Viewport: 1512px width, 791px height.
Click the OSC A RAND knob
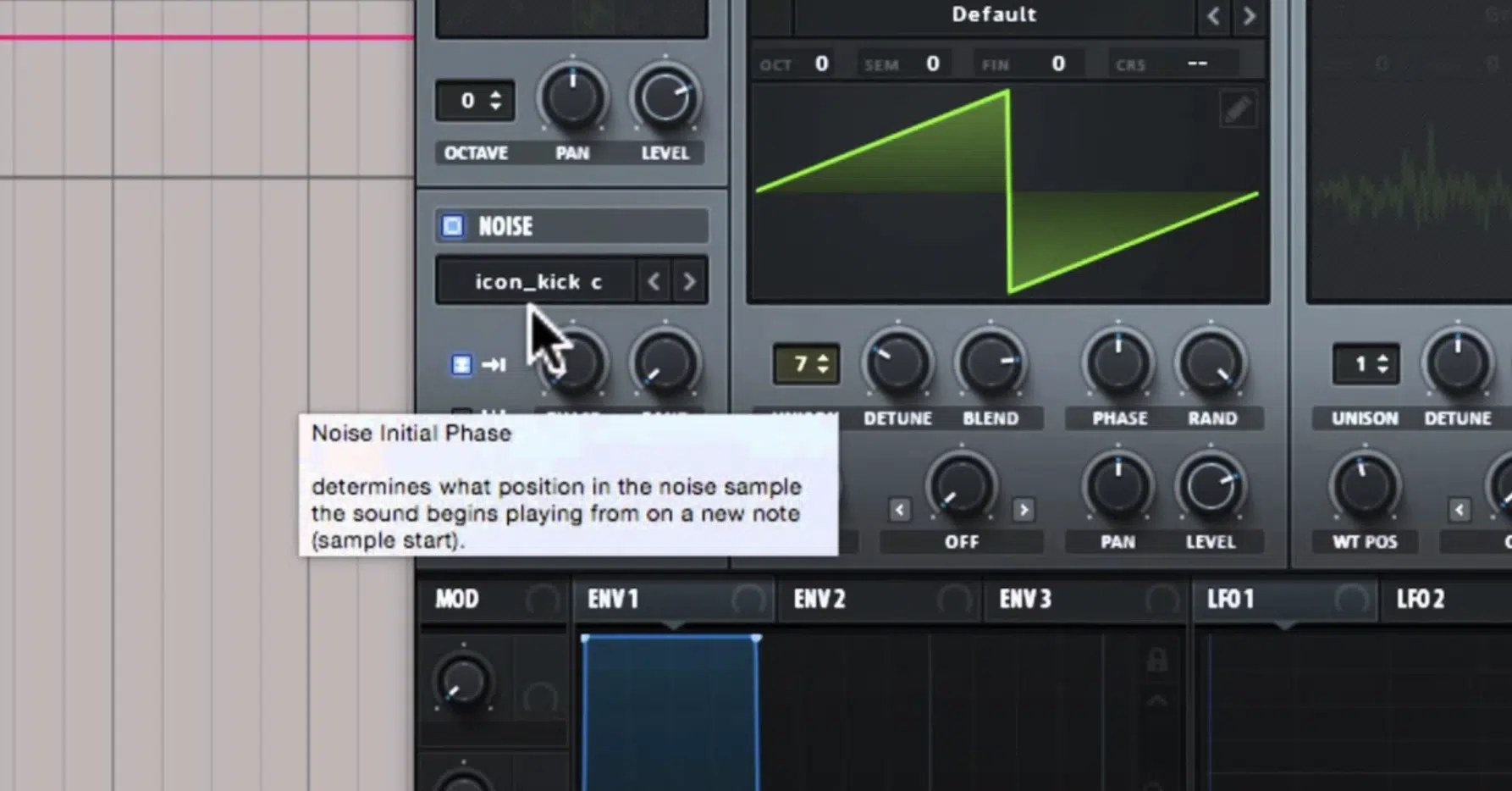tap(1211, 363)
